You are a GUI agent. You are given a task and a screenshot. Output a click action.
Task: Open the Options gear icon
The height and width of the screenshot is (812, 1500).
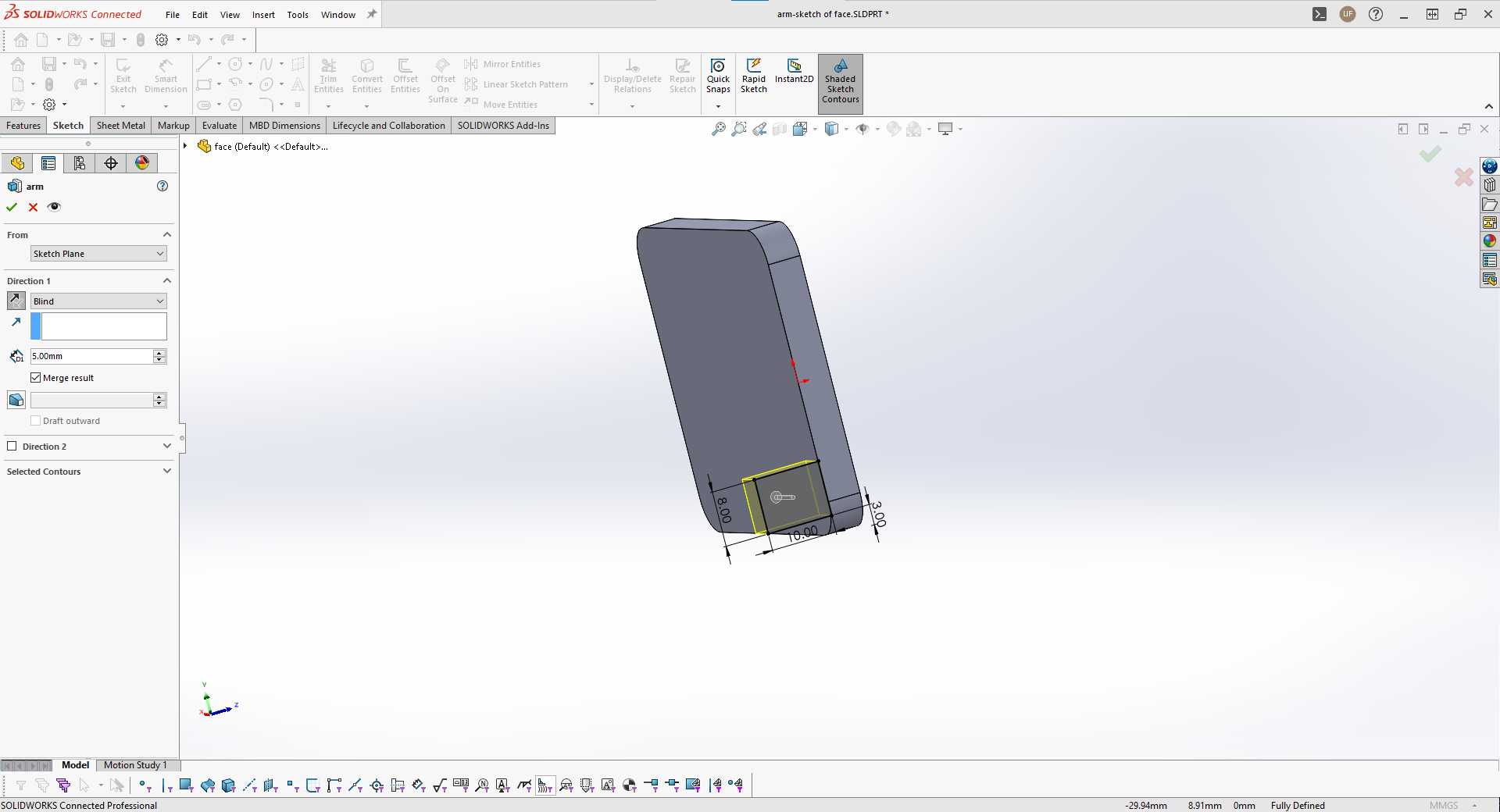tap(162, 40)
